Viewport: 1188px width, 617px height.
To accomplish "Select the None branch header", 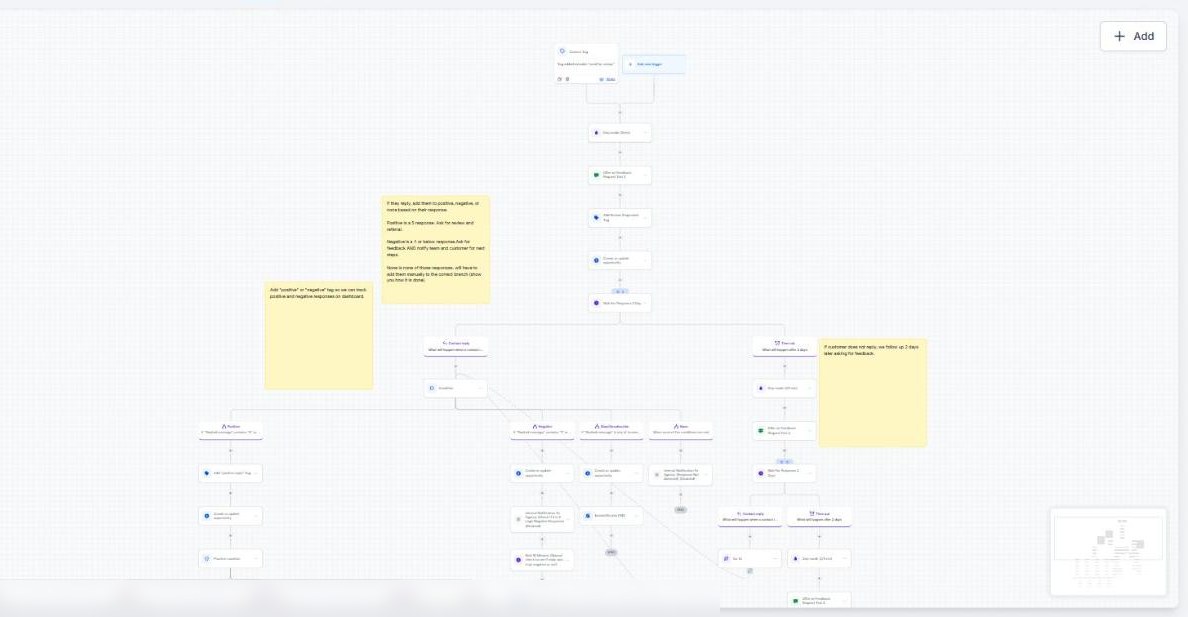I will pos(680,430).
